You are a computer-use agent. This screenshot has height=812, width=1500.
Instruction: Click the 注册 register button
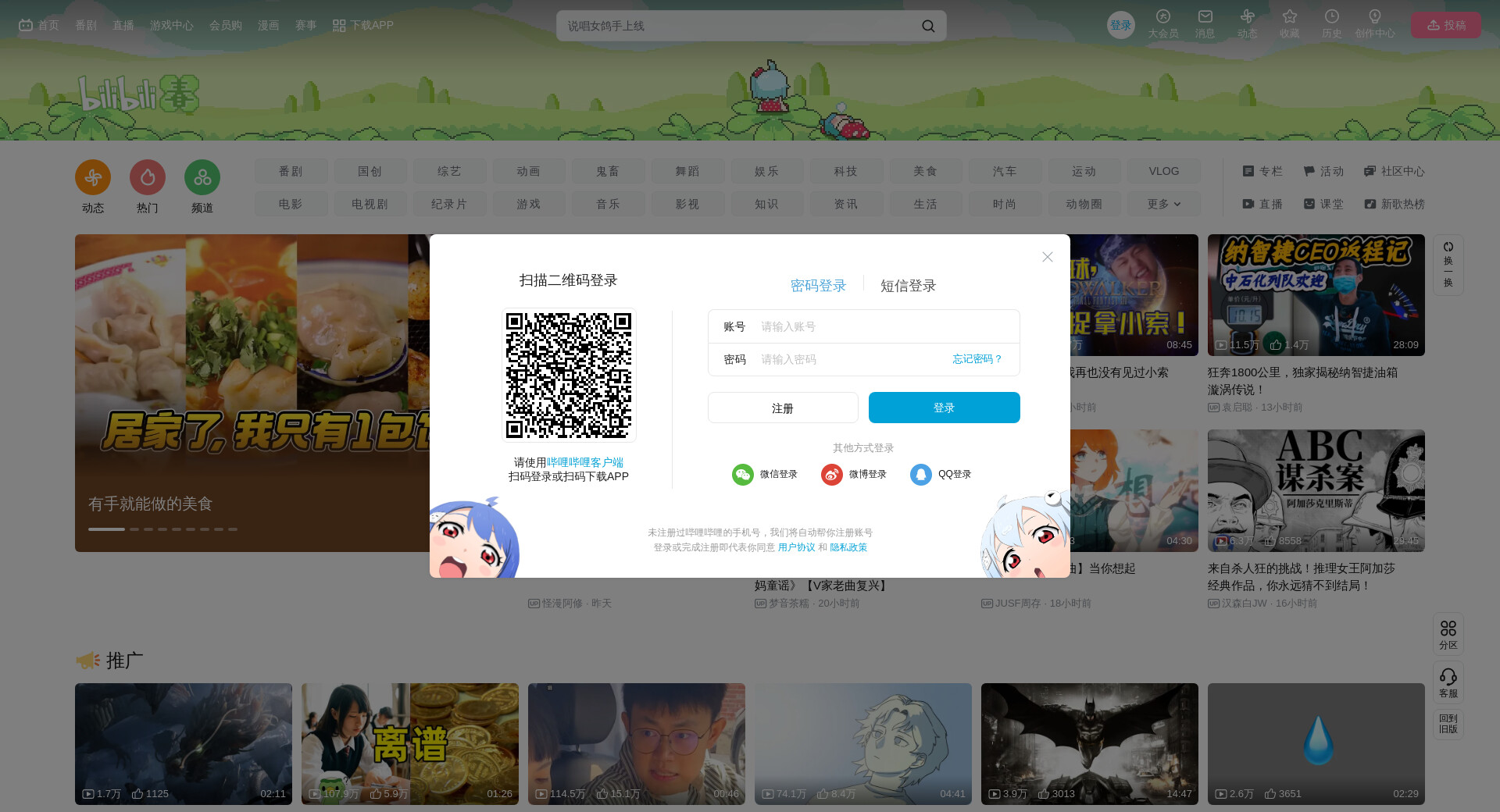(782, 408)
